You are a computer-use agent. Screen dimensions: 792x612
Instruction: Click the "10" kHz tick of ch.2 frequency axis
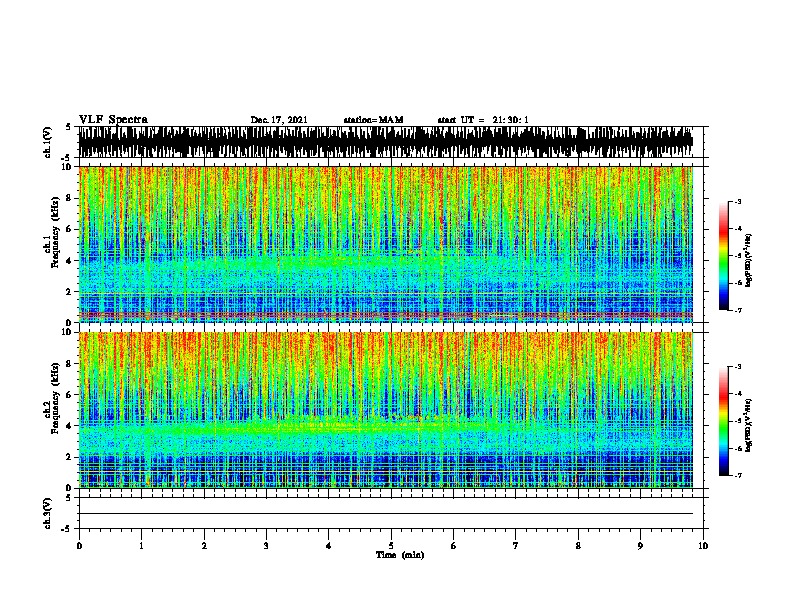pos(68,332)
